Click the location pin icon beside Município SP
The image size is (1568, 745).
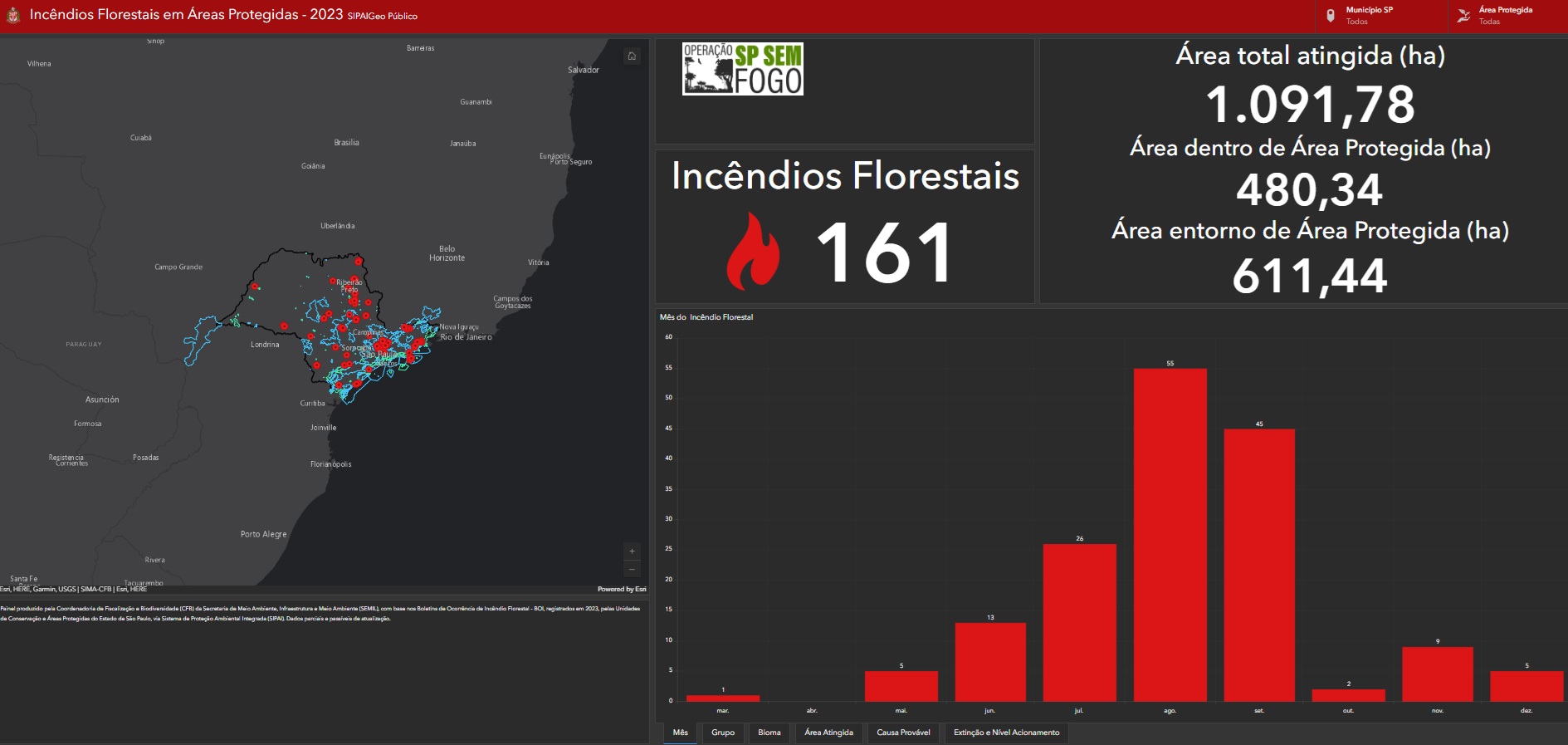coord(1331,16)
